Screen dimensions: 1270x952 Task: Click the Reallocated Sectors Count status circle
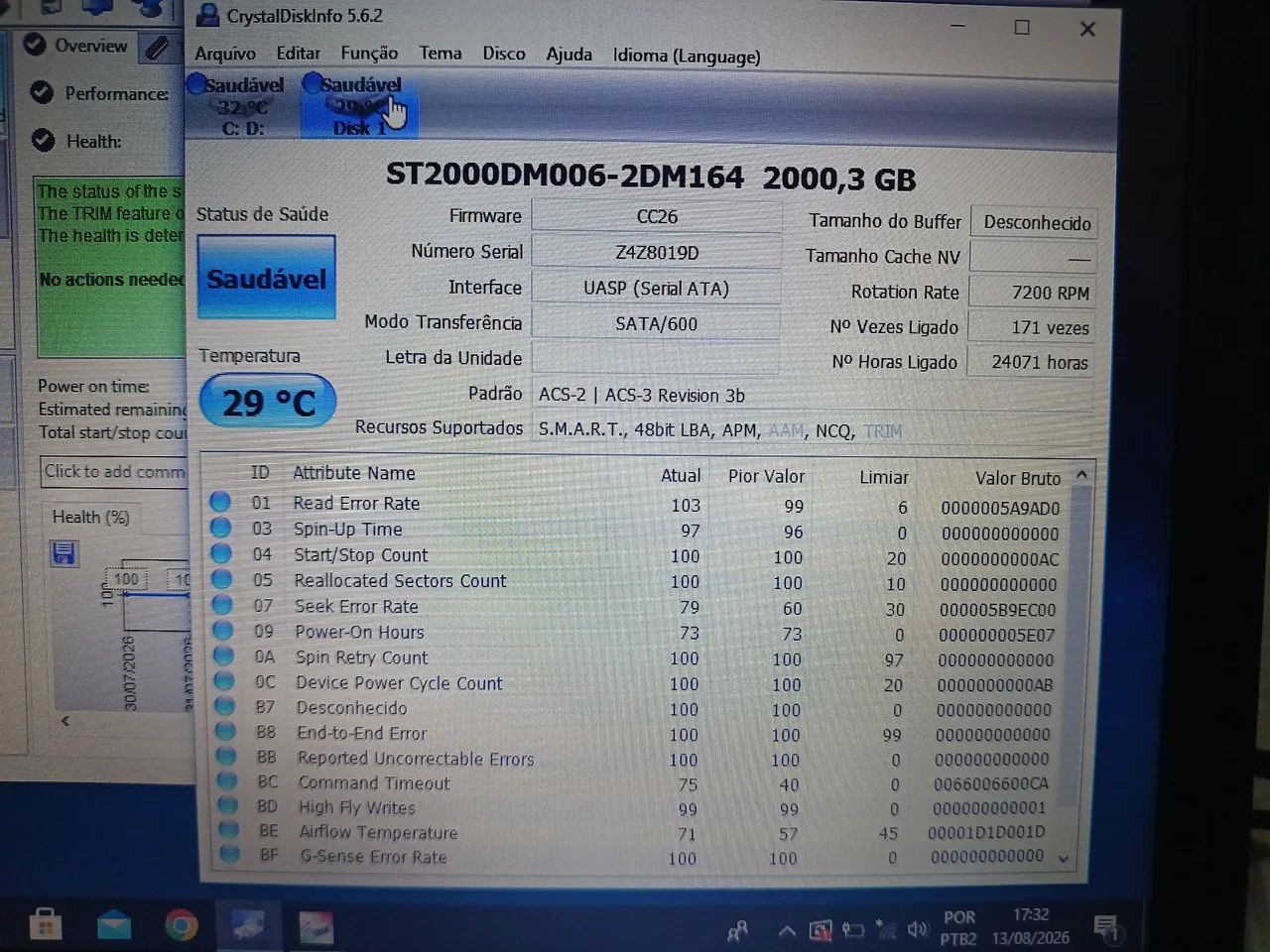[221, 580]
